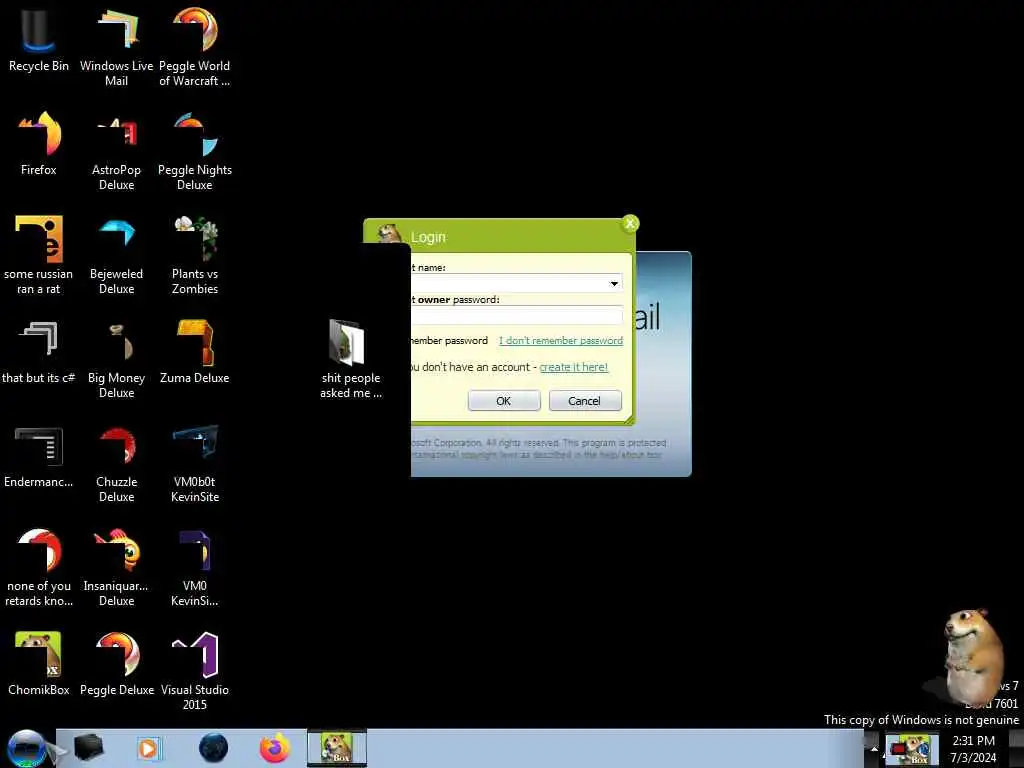Open the Windows Live Mail desktop icon
The image size is (1024, 768).
[x=116, y=46]
